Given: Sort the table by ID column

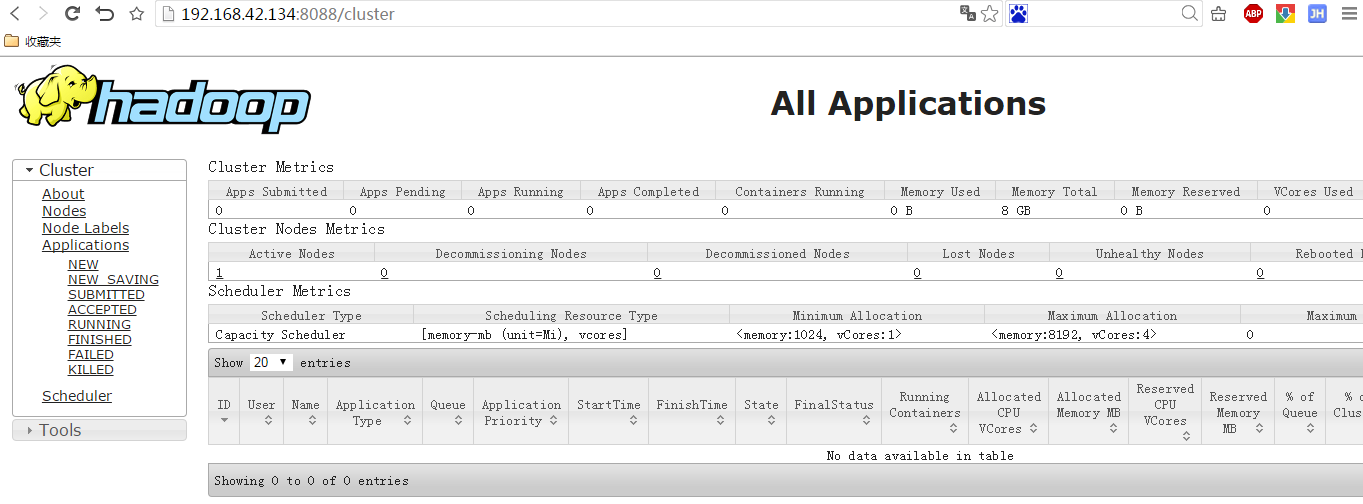Looking at the screenshot, I should click(x=224, y=412).
